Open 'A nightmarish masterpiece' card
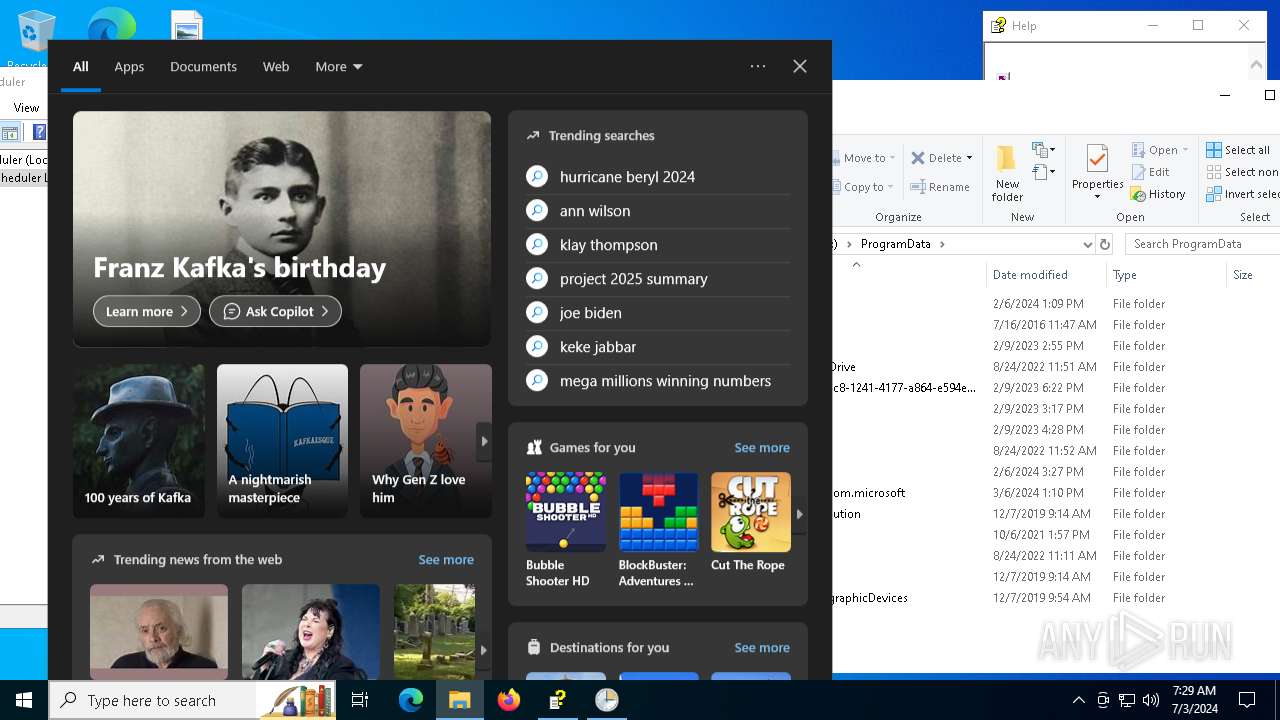The height and width of the screenshot is (720, 1280). [282, 441]
